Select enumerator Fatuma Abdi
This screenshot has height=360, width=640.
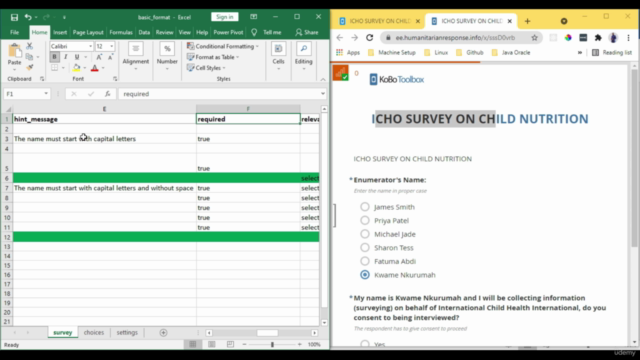(x=365, y=261)
